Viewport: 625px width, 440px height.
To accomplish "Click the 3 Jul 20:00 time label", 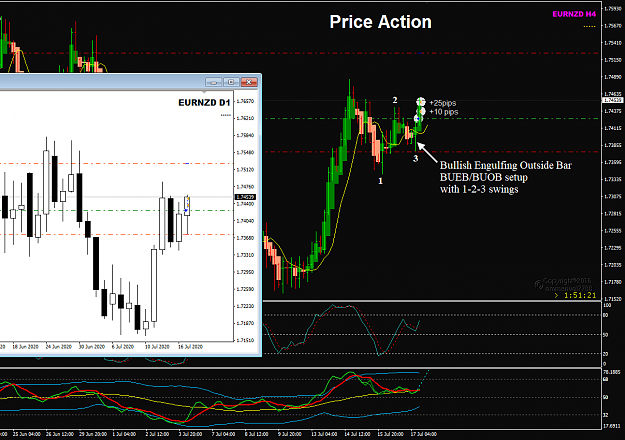I will [190, 434].
